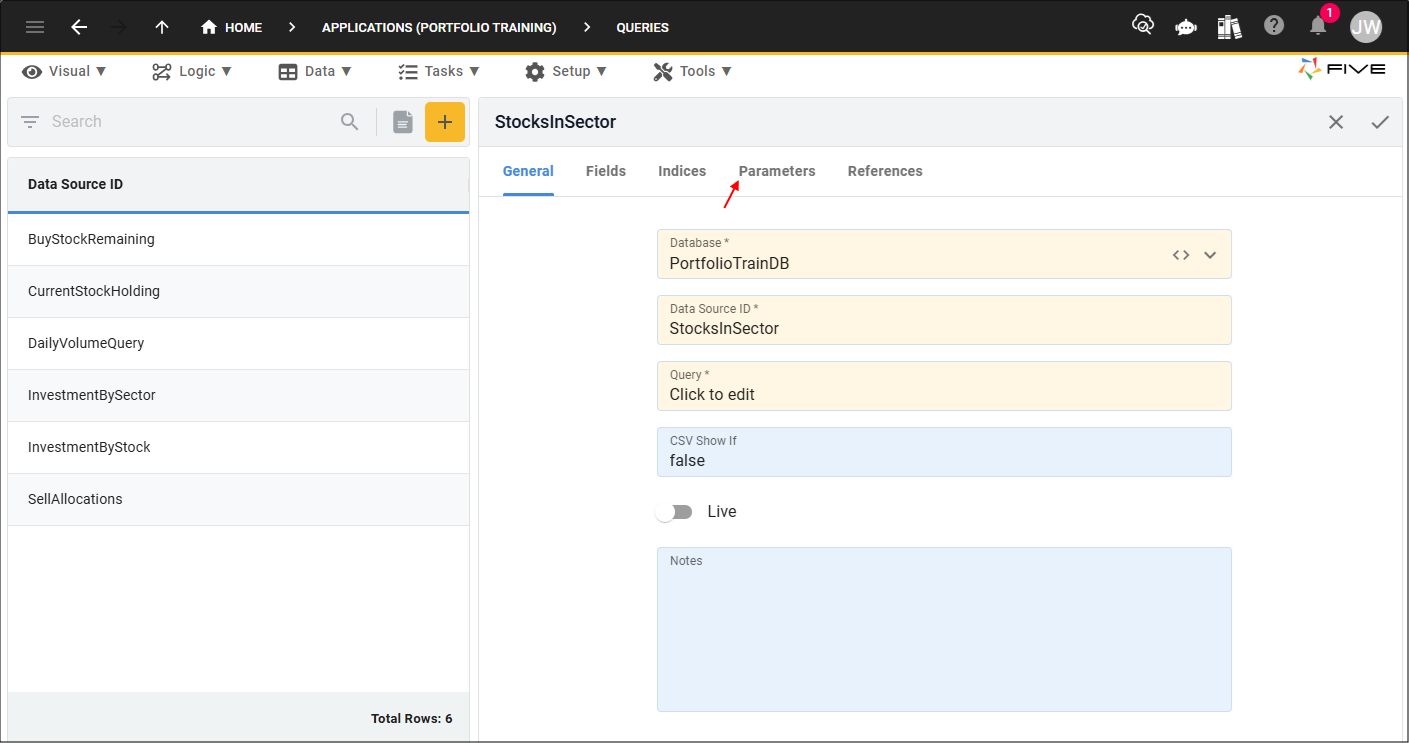The image size is (1409, 743).
Task: Open the hamburger navigation menu
Action: click(x=35, y=27)
